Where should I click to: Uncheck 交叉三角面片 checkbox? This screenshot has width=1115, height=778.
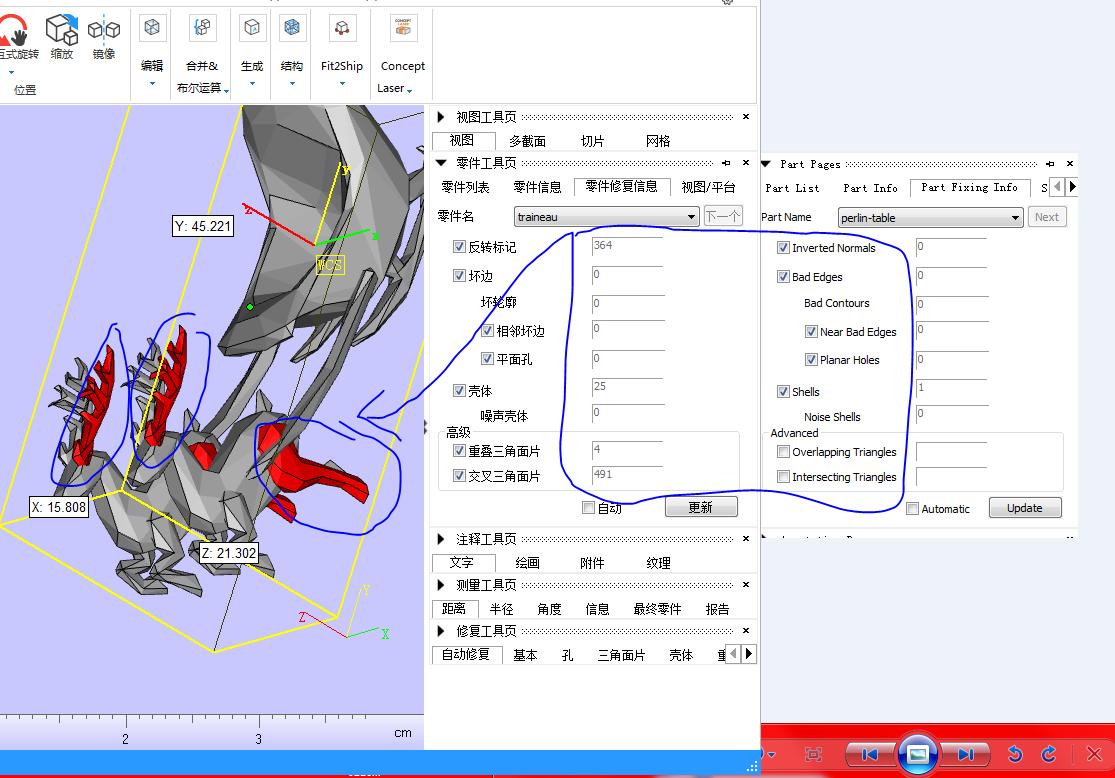coord(459,475)
